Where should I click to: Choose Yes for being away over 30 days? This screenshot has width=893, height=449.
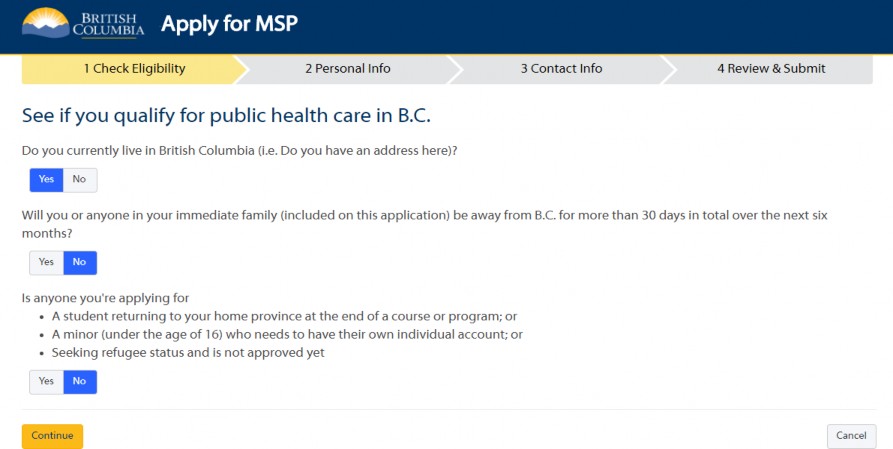[46, 263]
